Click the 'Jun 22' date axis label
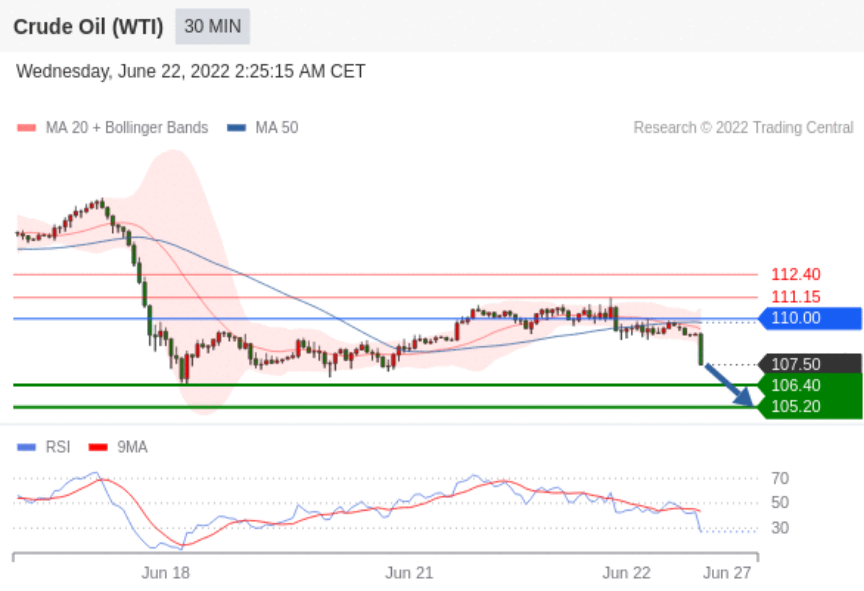864x591 pixels. tap(627, 573)
